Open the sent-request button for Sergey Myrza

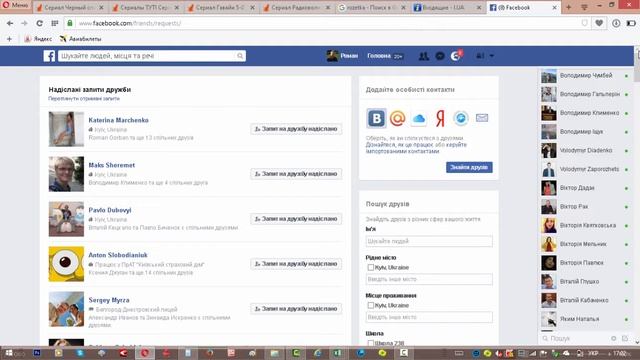pyautogui.click(x=296, y=309)
